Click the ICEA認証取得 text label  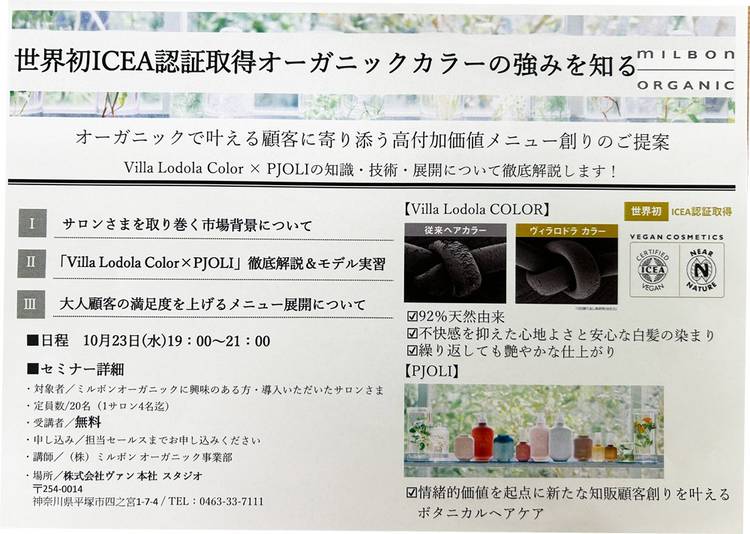coord(702,211)
